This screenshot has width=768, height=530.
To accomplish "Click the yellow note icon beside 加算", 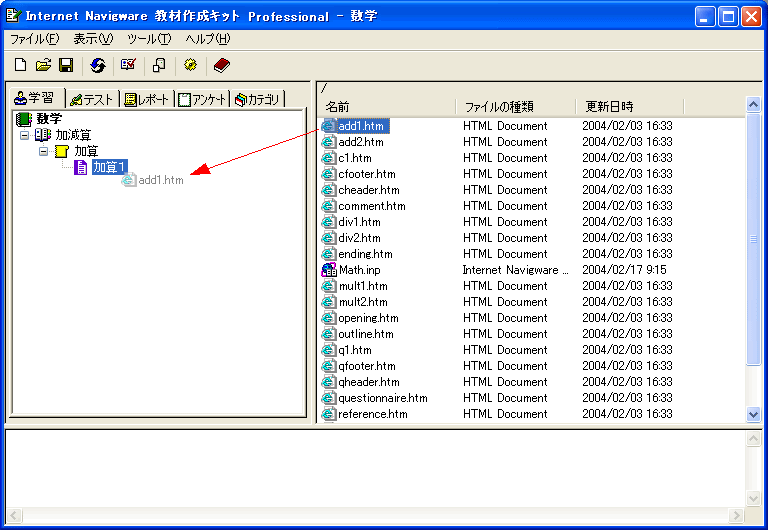I will (62, 151).
